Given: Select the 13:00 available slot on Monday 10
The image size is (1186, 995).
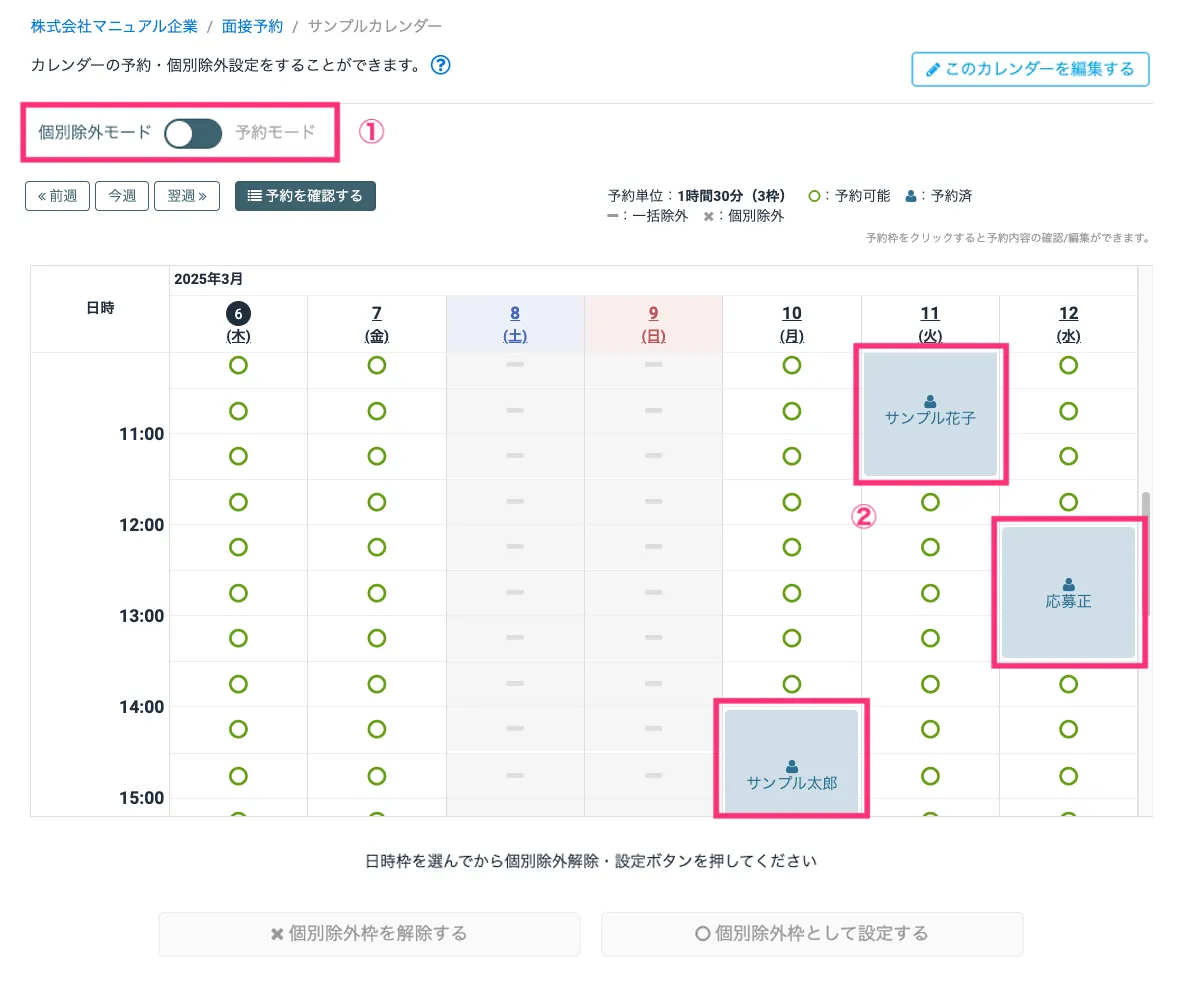Looking at the screenshot, I should [x=791, y=638].
